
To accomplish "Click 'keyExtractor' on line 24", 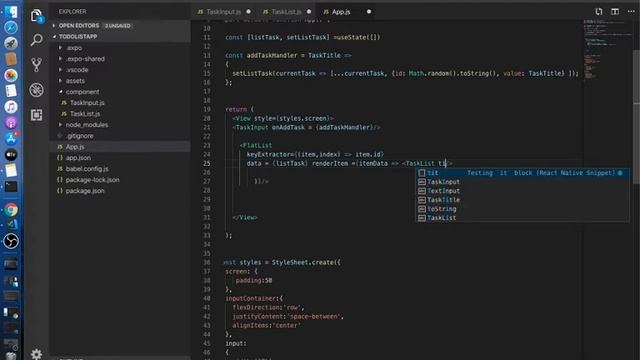I will [268, 155].
